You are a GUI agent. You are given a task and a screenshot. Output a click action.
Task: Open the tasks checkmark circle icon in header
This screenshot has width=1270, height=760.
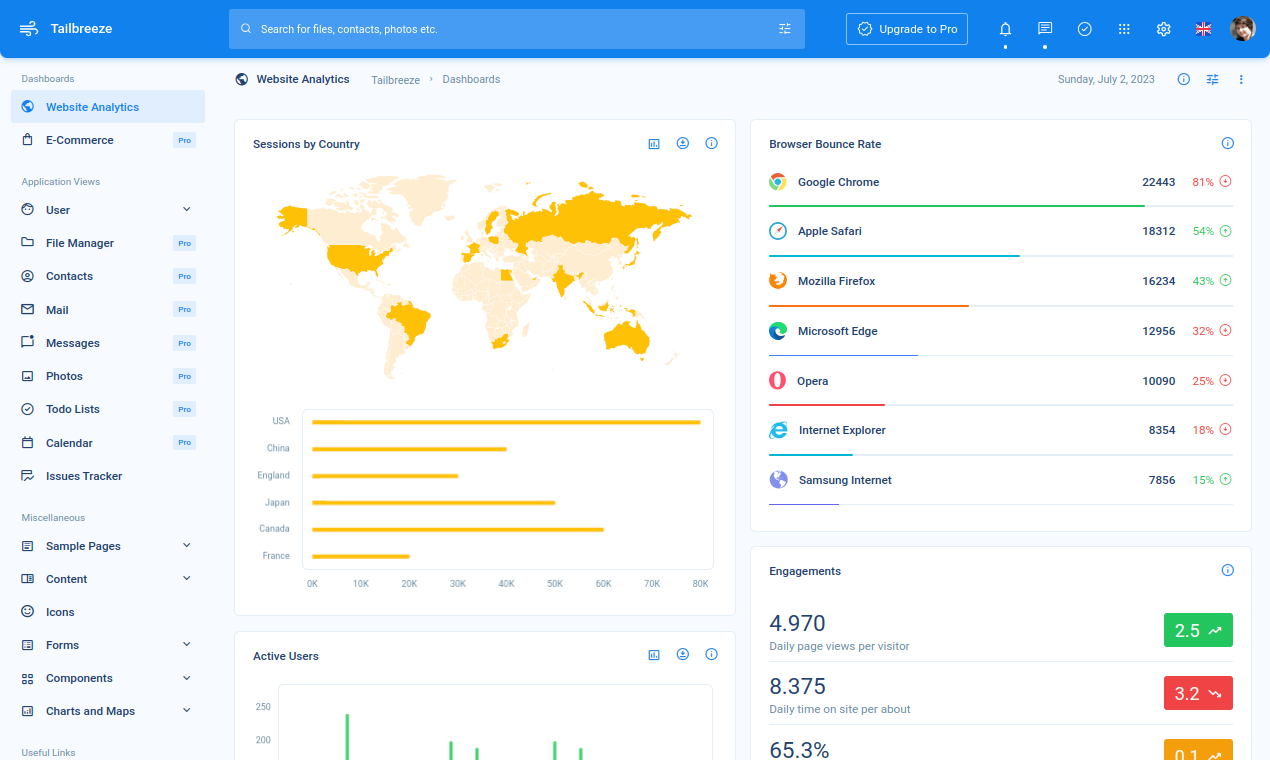pyautogui.click(x=1084, y=29)
